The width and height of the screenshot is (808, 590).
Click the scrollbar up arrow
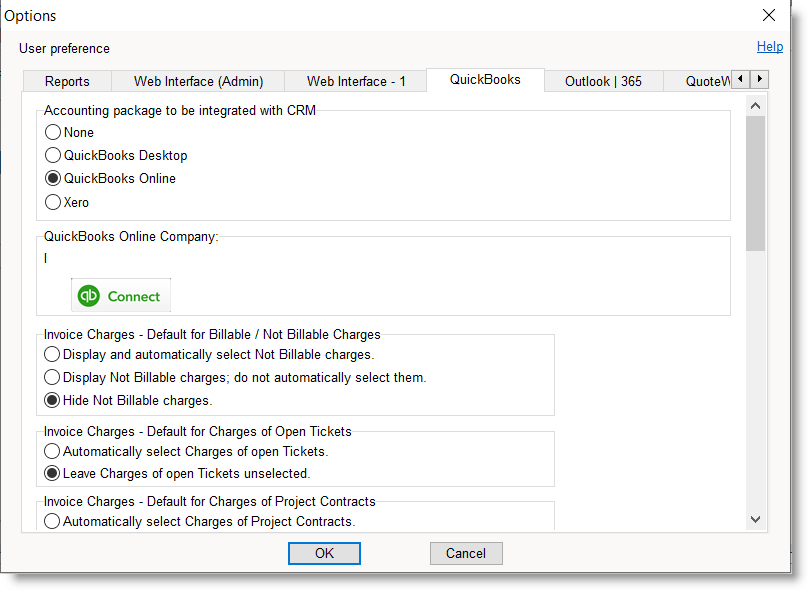click(755, 106)
